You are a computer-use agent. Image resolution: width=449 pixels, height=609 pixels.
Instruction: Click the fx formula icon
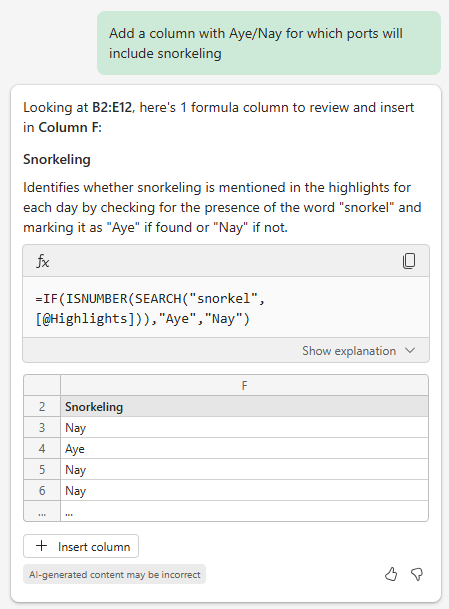point(43,261)
